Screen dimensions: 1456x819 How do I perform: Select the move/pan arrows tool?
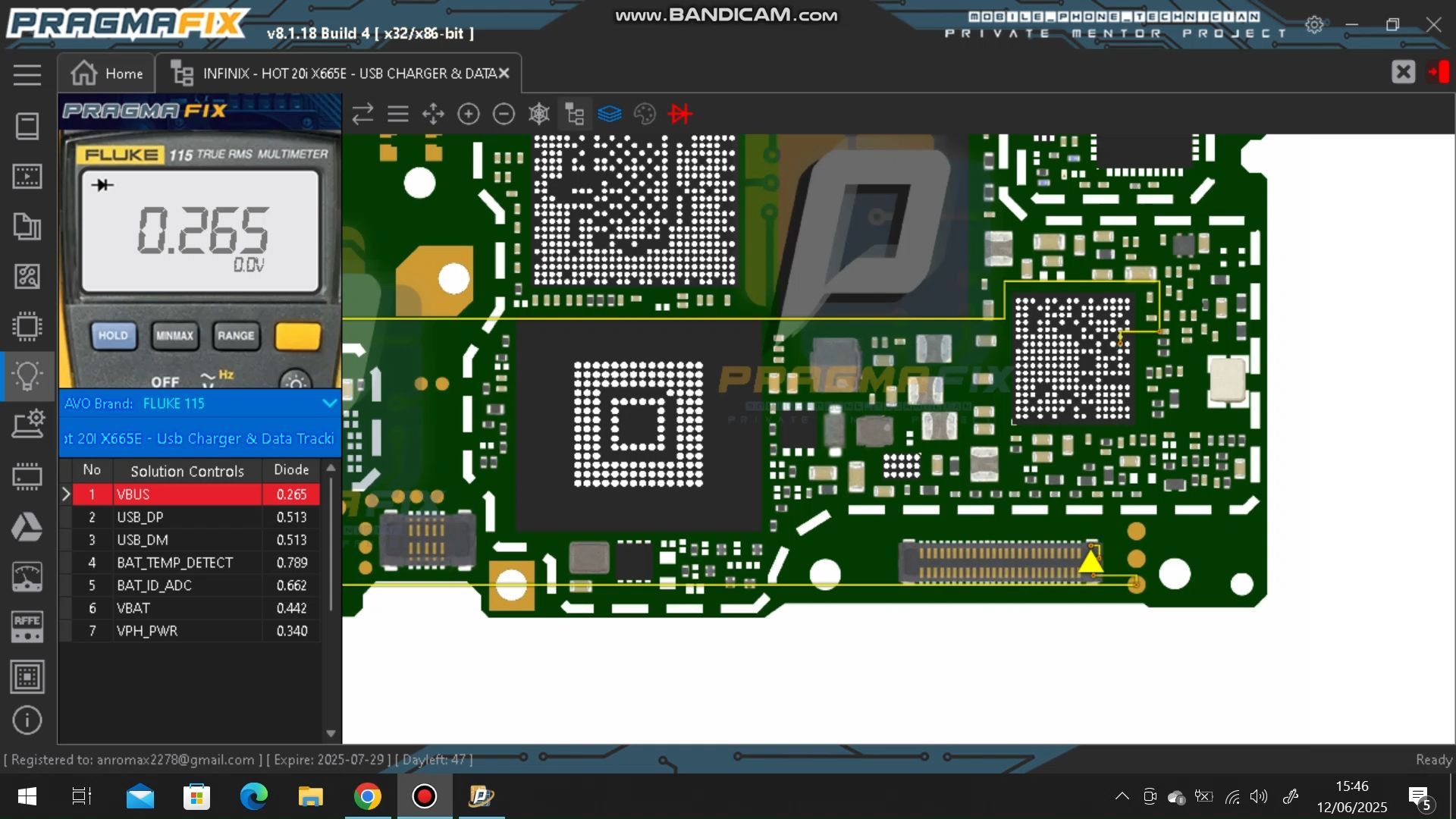433,114
